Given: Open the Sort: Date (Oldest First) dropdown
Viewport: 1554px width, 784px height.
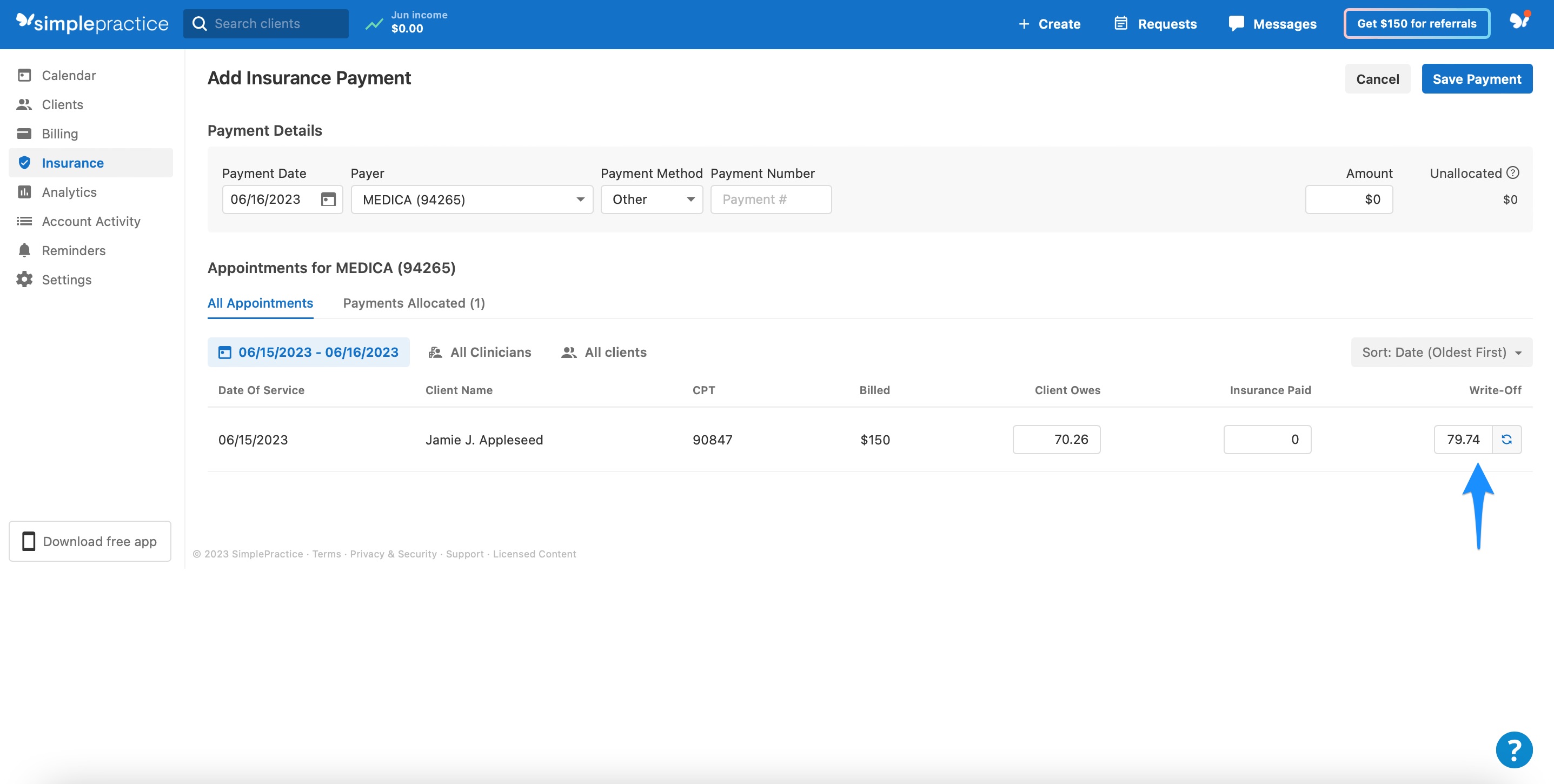Looking at the screenshot, I should point(1441,352).
